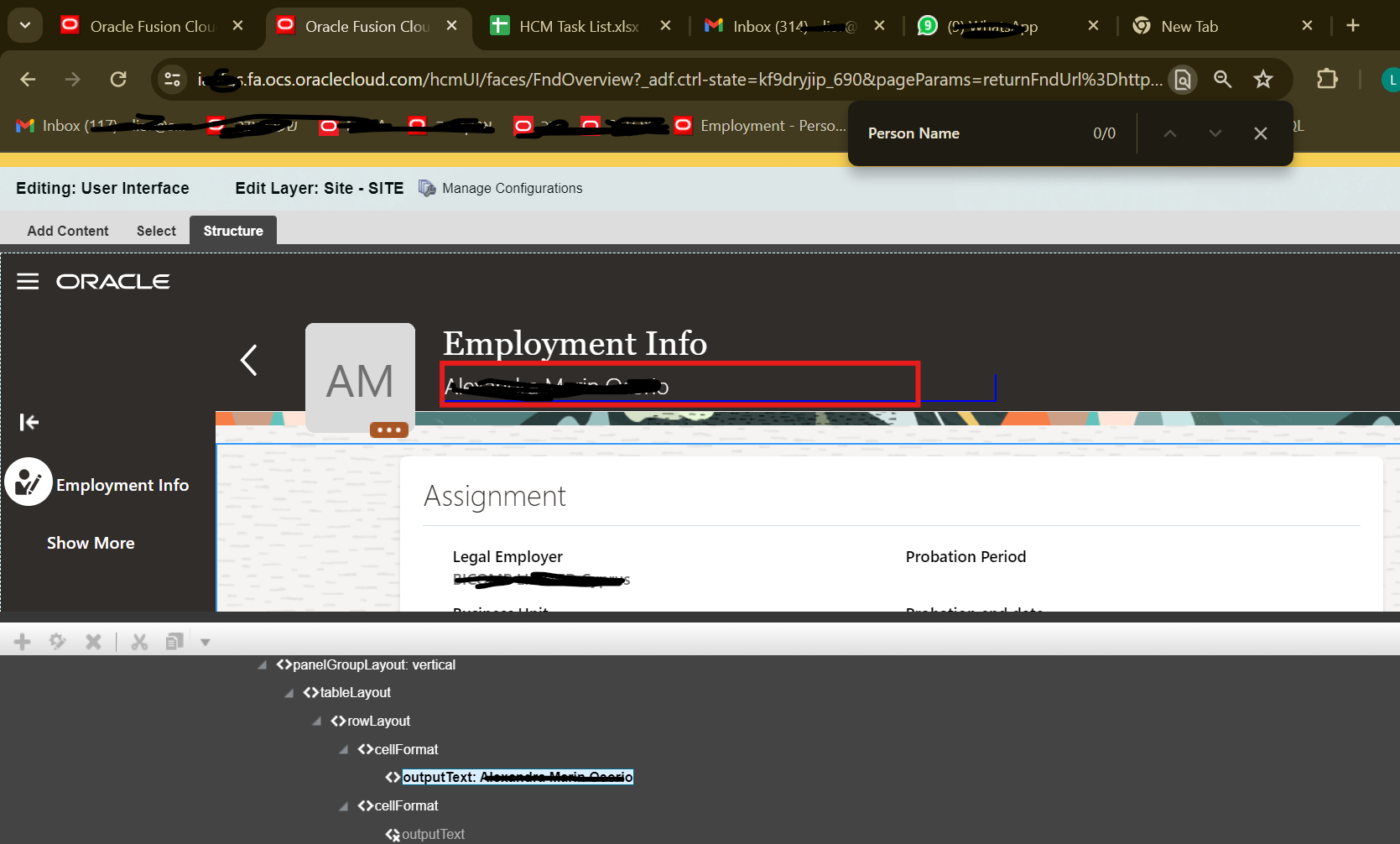
Task: Go to next find result
Action: pyautogui.click(x=1215, y=133)
